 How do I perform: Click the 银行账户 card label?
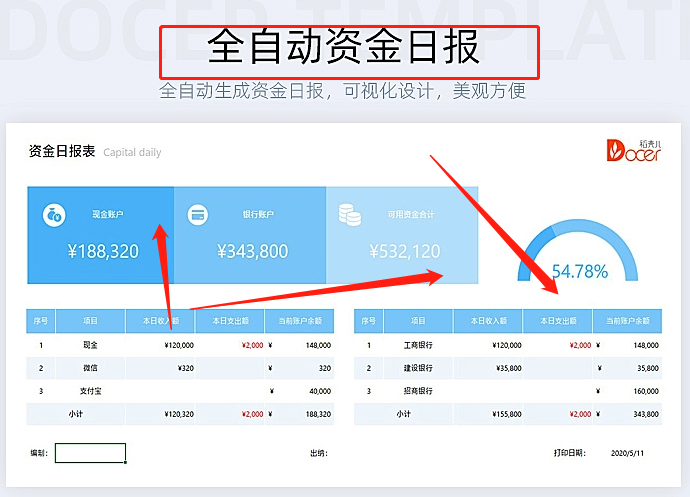coord(258,214)
